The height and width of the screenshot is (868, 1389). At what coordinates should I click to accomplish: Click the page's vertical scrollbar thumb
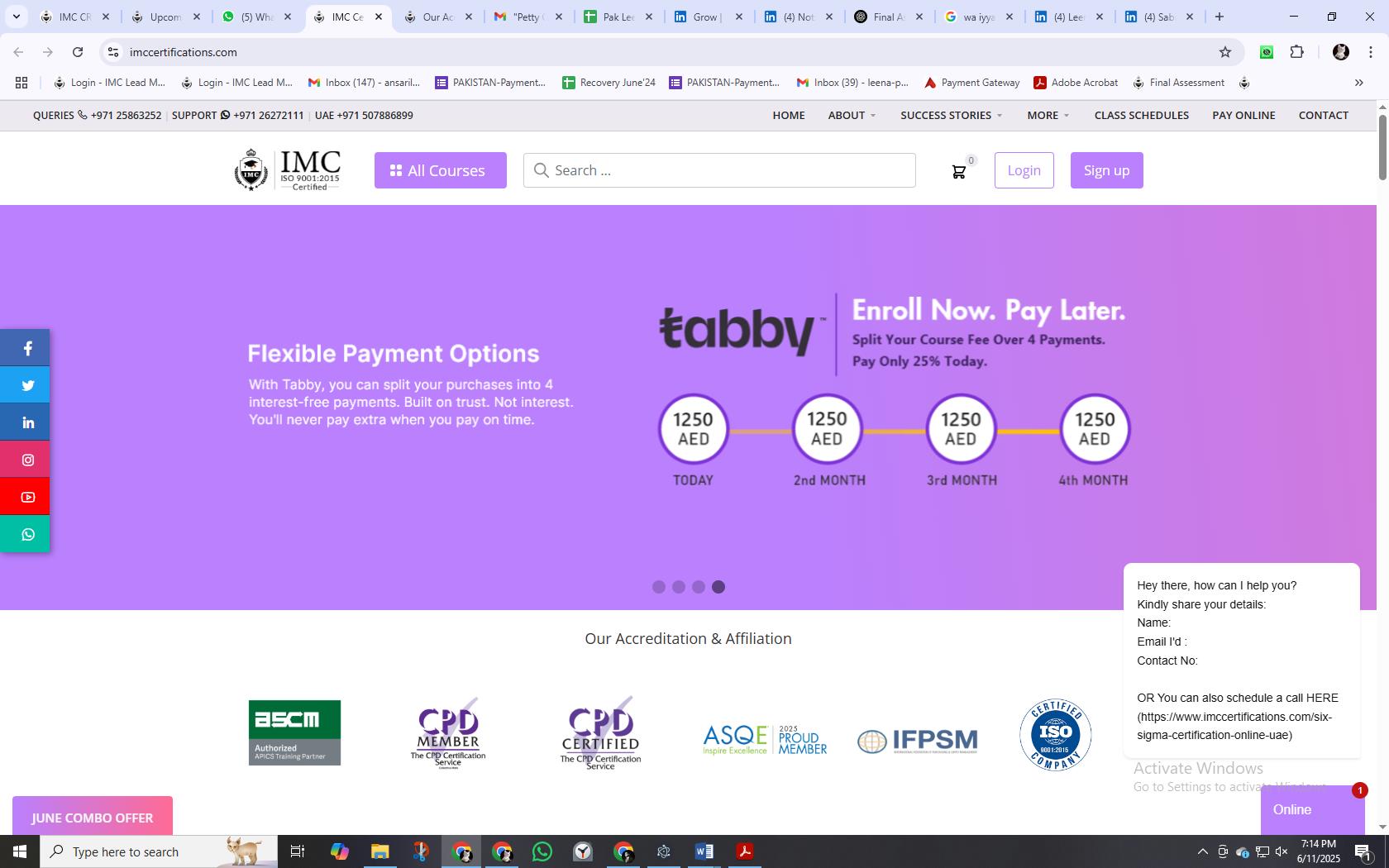pyautogui.click(x=1382, y=147)
